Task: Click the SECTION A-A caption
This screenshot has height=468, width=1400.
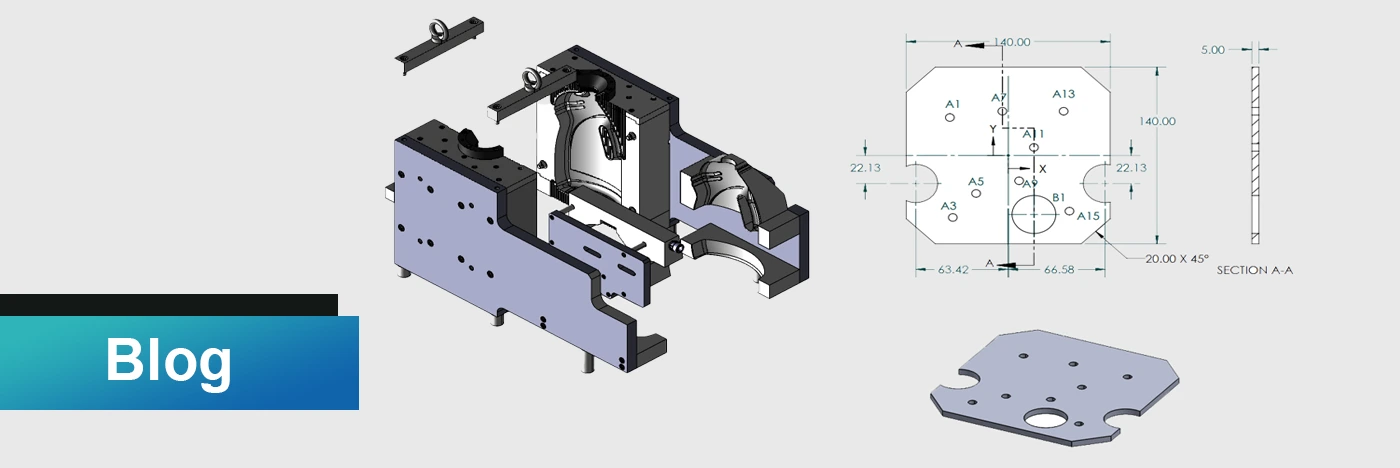Action: point(1254,270)
